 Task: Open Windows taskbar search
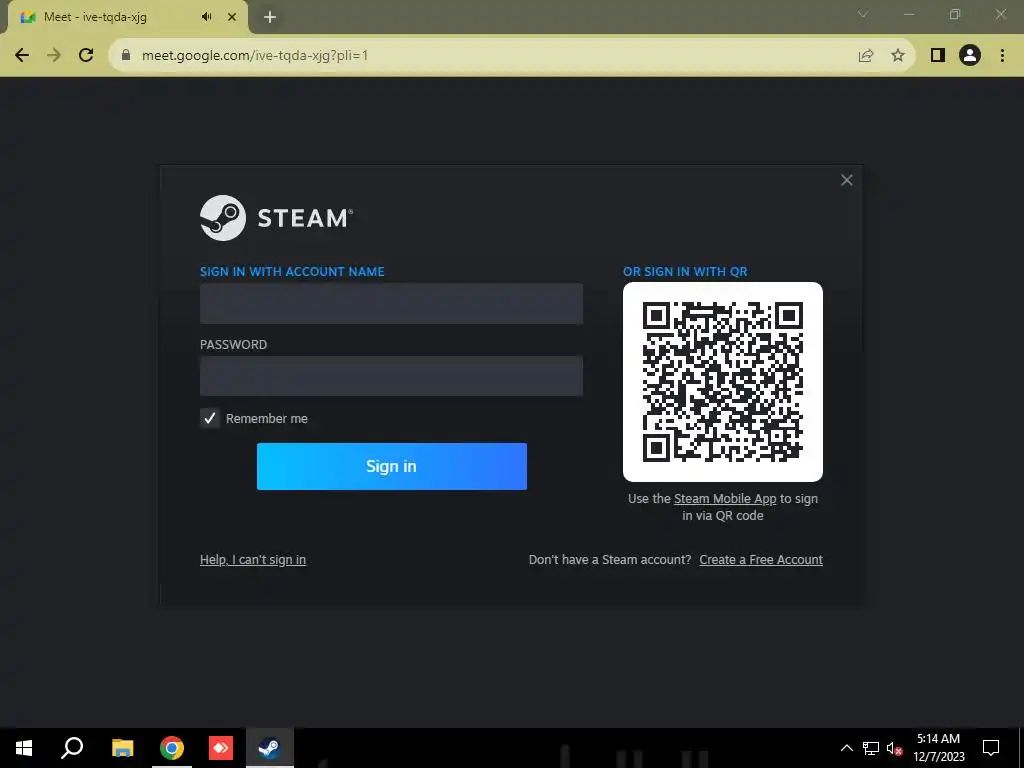[x=72, y=748]
